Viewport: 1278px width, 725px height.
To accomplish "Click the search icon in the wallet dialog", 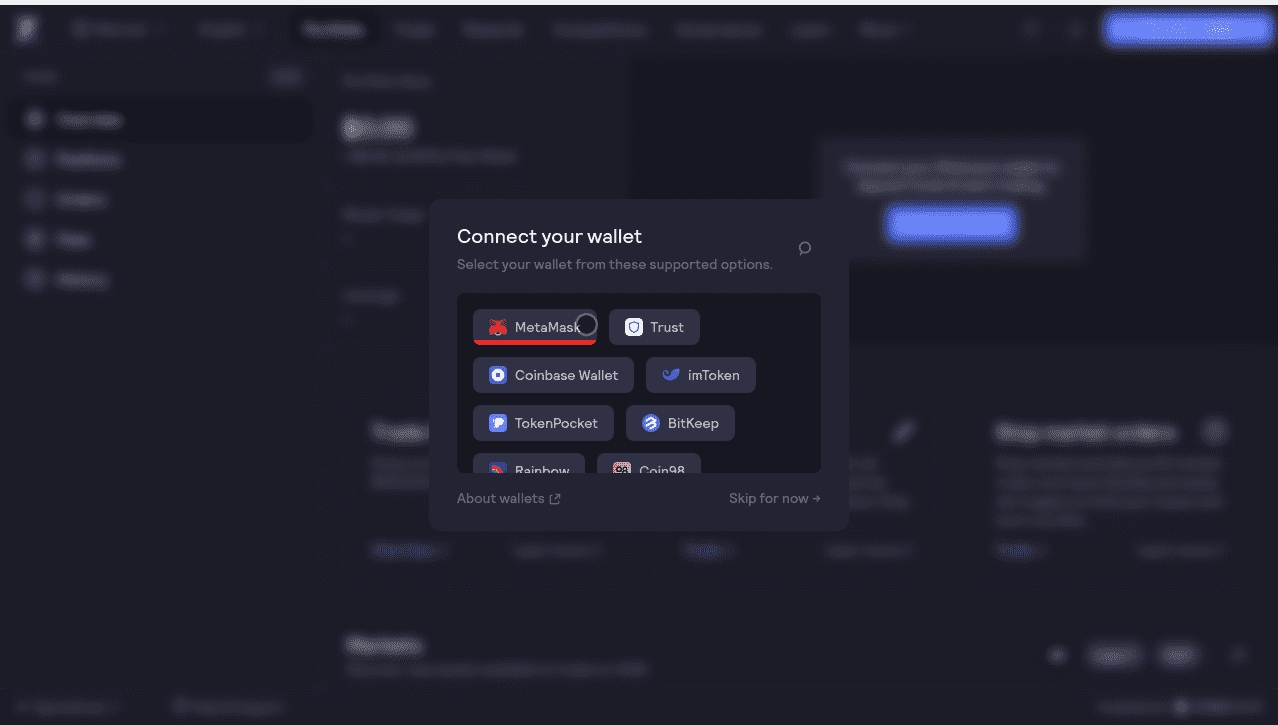I will 805,248.
